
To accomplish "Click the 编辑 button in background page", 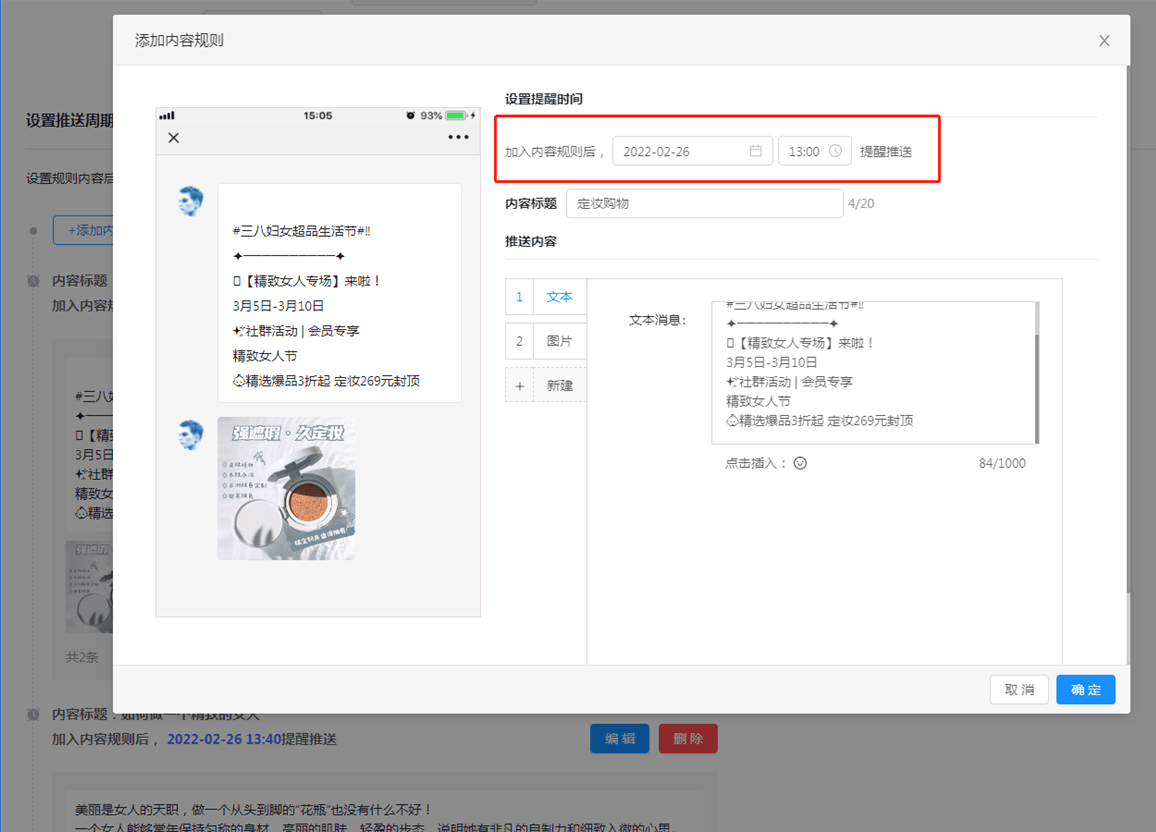I will click(619, 738).
